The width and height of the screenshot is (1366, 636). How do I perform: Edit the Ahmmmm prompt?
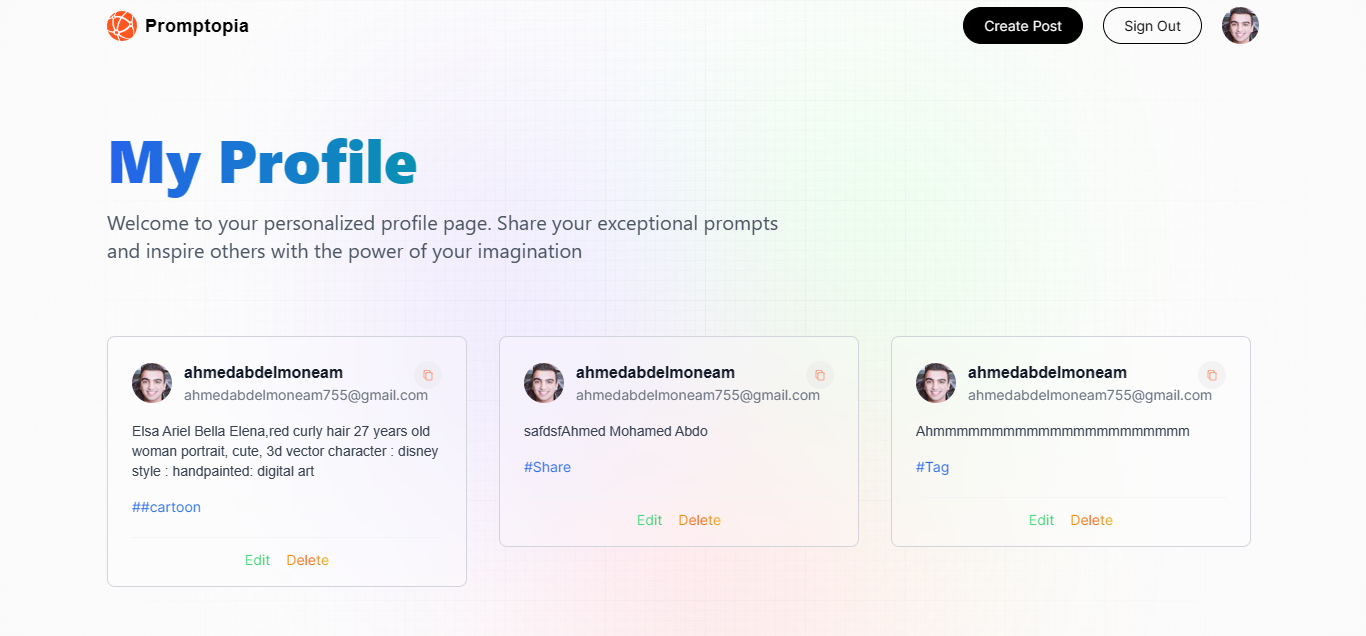pyautogui.click(x=1041, y=520)
